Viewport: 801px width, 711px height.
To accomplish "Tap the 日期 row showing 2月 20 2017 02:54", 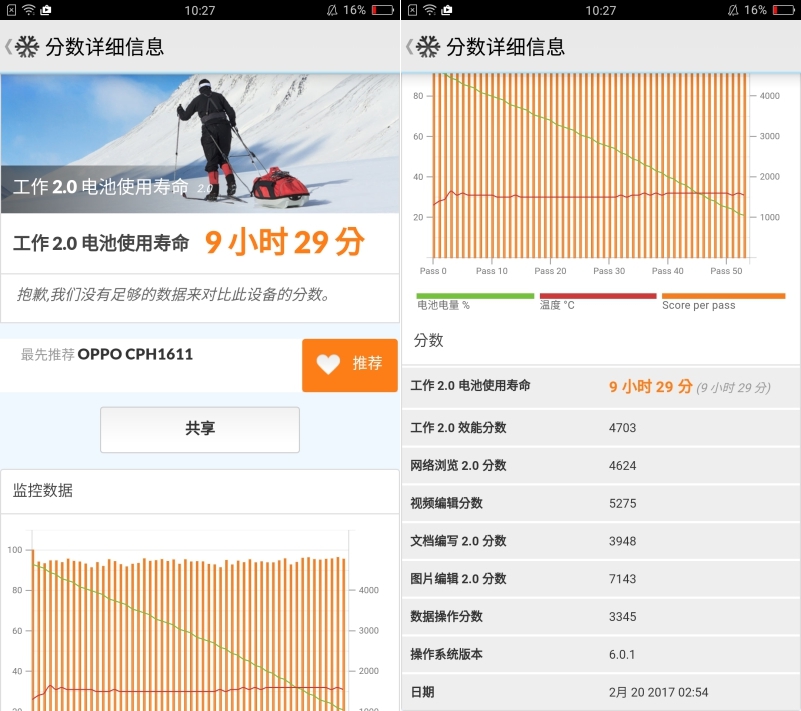I will click(x=601, y=692).
